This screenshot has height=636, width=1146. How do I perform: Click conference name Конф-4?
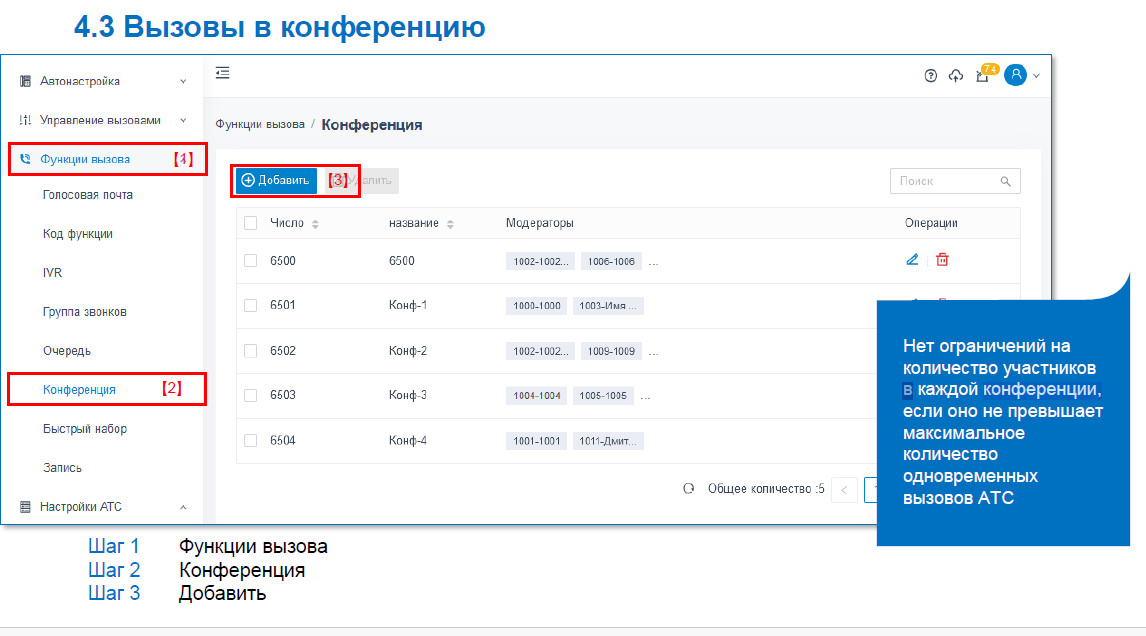pos(408,441)
